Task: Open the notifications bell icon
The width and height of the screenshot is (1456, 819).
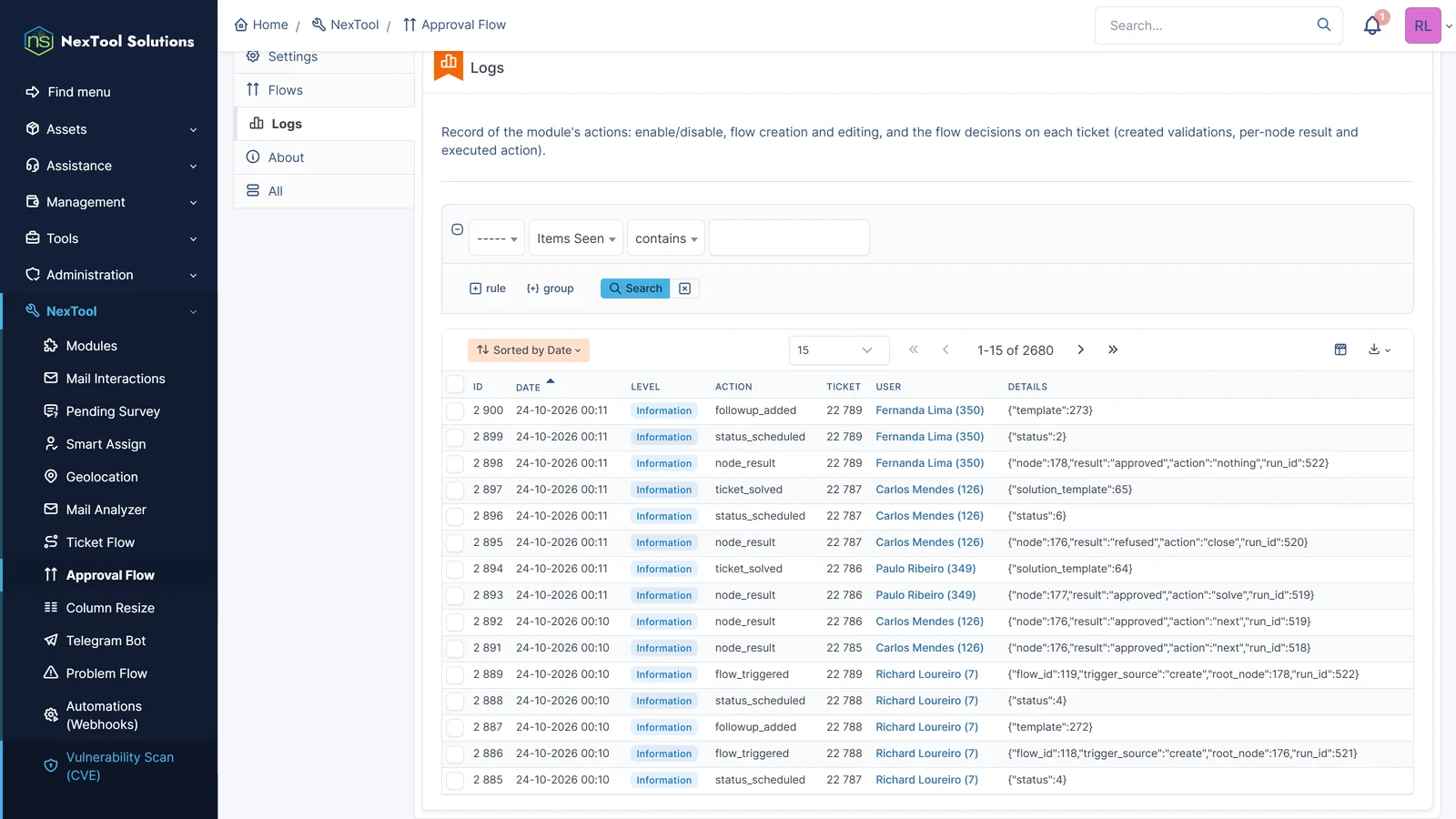Action: coord(1372,25)
